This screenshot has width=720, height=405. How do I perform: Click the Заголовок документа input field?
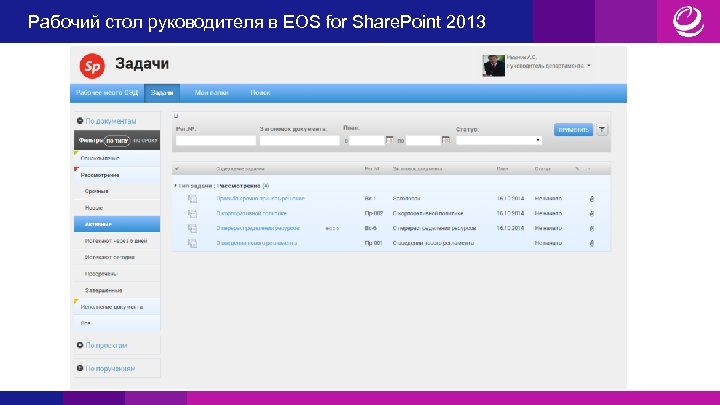[x=299, y=141]
